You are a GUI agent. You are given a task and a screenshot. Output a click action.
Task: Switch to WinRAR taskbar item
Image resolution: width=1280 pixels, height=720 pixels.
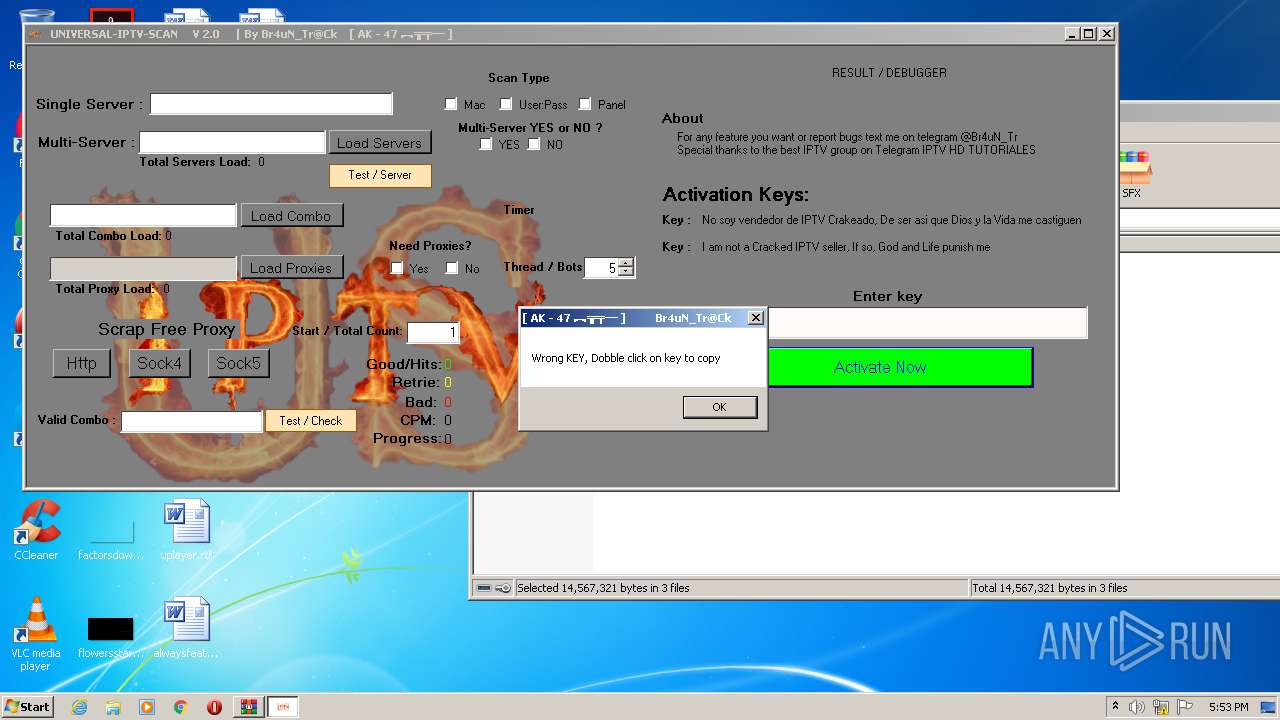[248, 707]
